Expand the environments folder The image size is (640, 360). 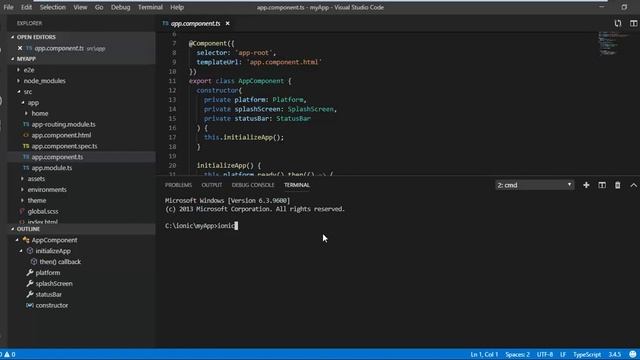(47, 190)
